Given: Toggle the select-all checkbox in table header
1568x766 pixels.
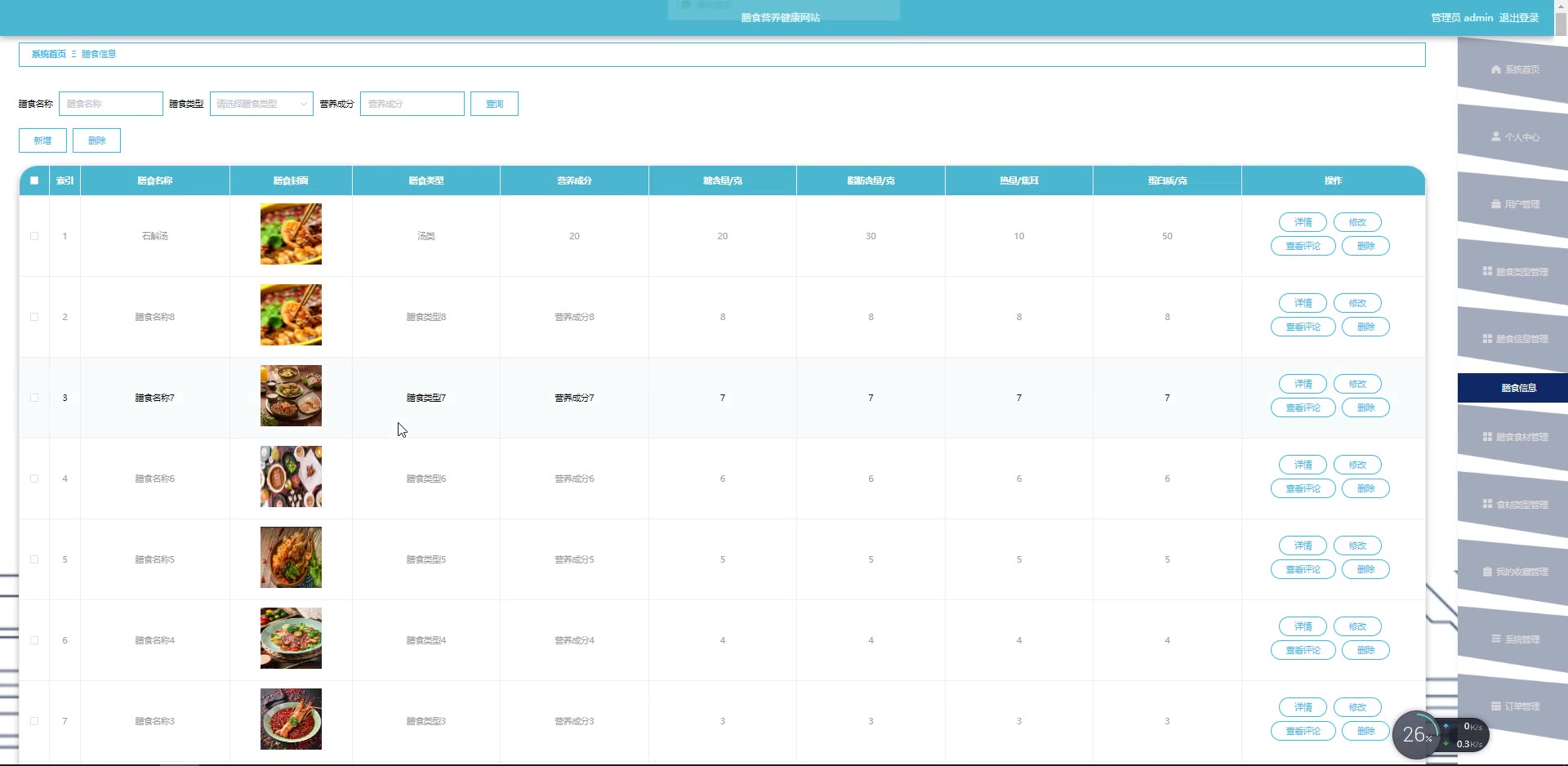Looking at the screenshot, I should point(34,180).
